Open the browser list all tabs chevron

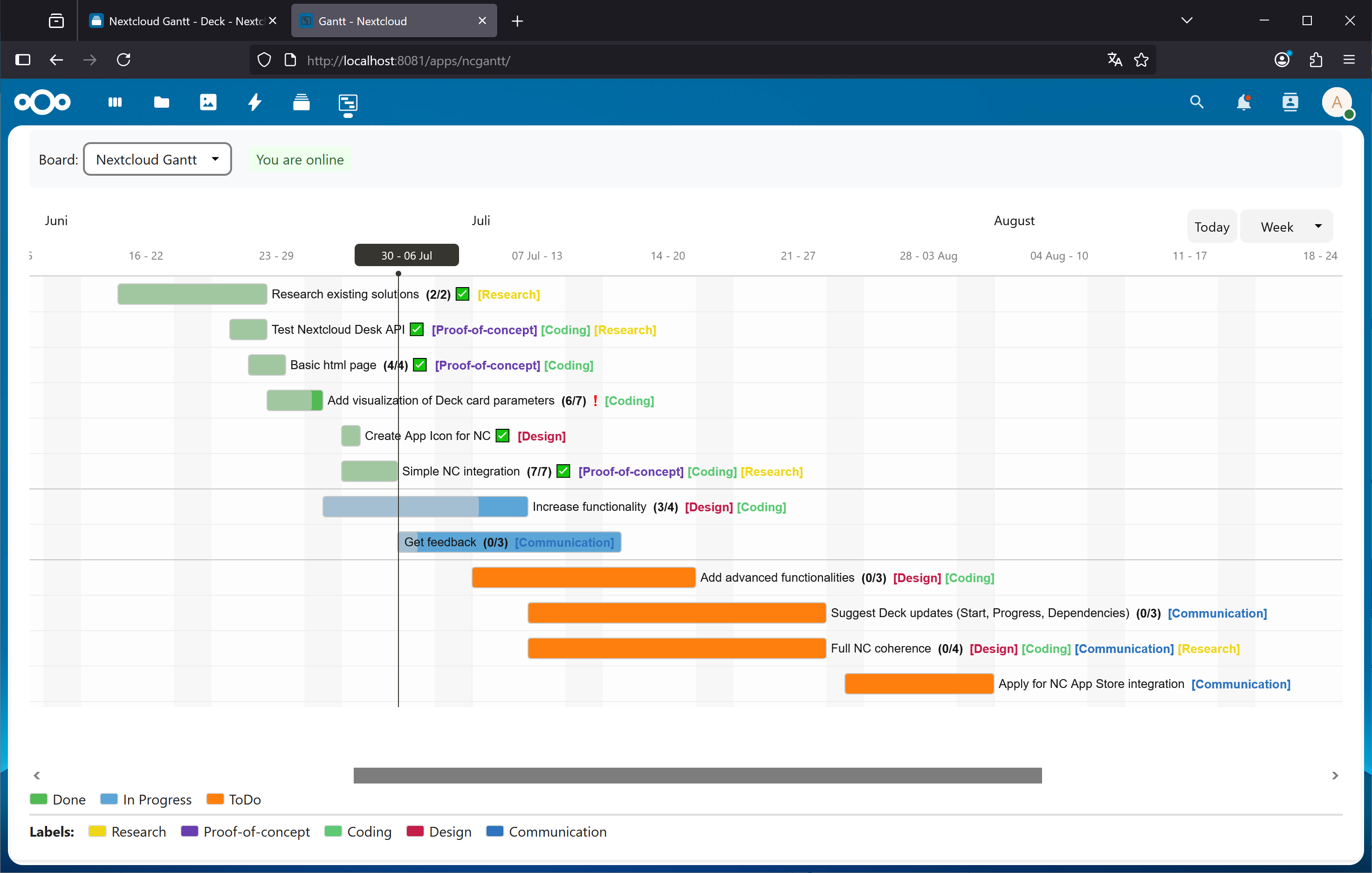[x=1187, y=21]
